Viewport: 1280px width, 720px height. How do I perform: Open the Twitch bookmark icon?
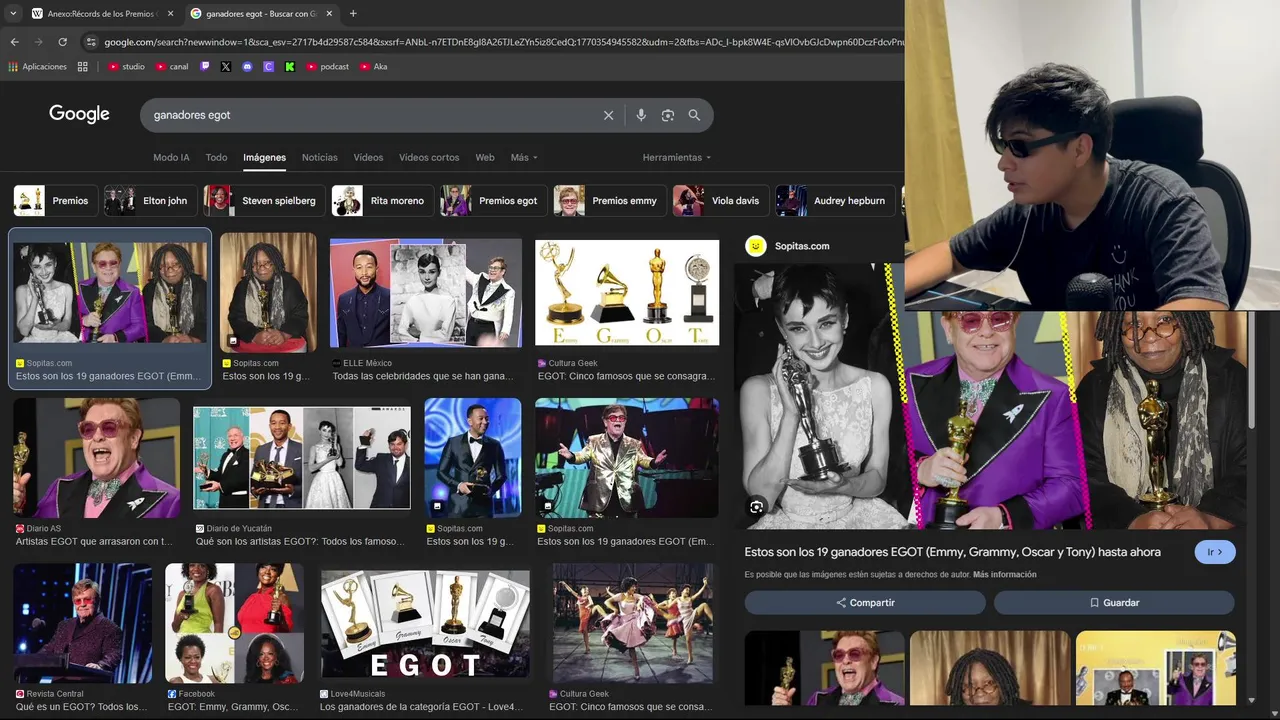coord(205,67)
